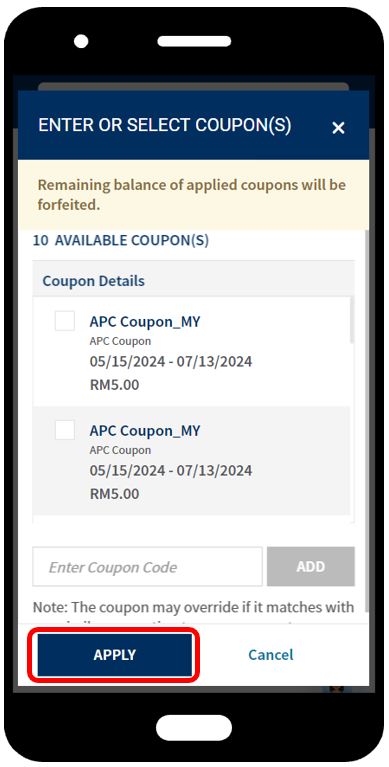Click the second coupon's RM5.00 amount
Image resolution: width=389 pixels, height=767 pixels.
click(x=114, y=494)
